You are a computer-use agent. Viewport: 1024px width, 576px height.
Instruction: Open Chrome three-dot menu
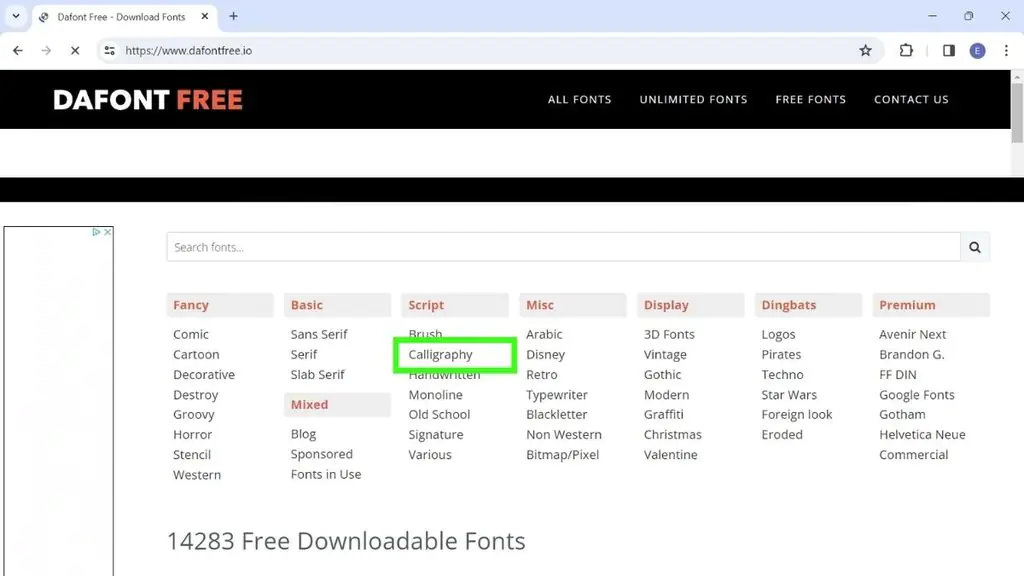pos(1006,51)
